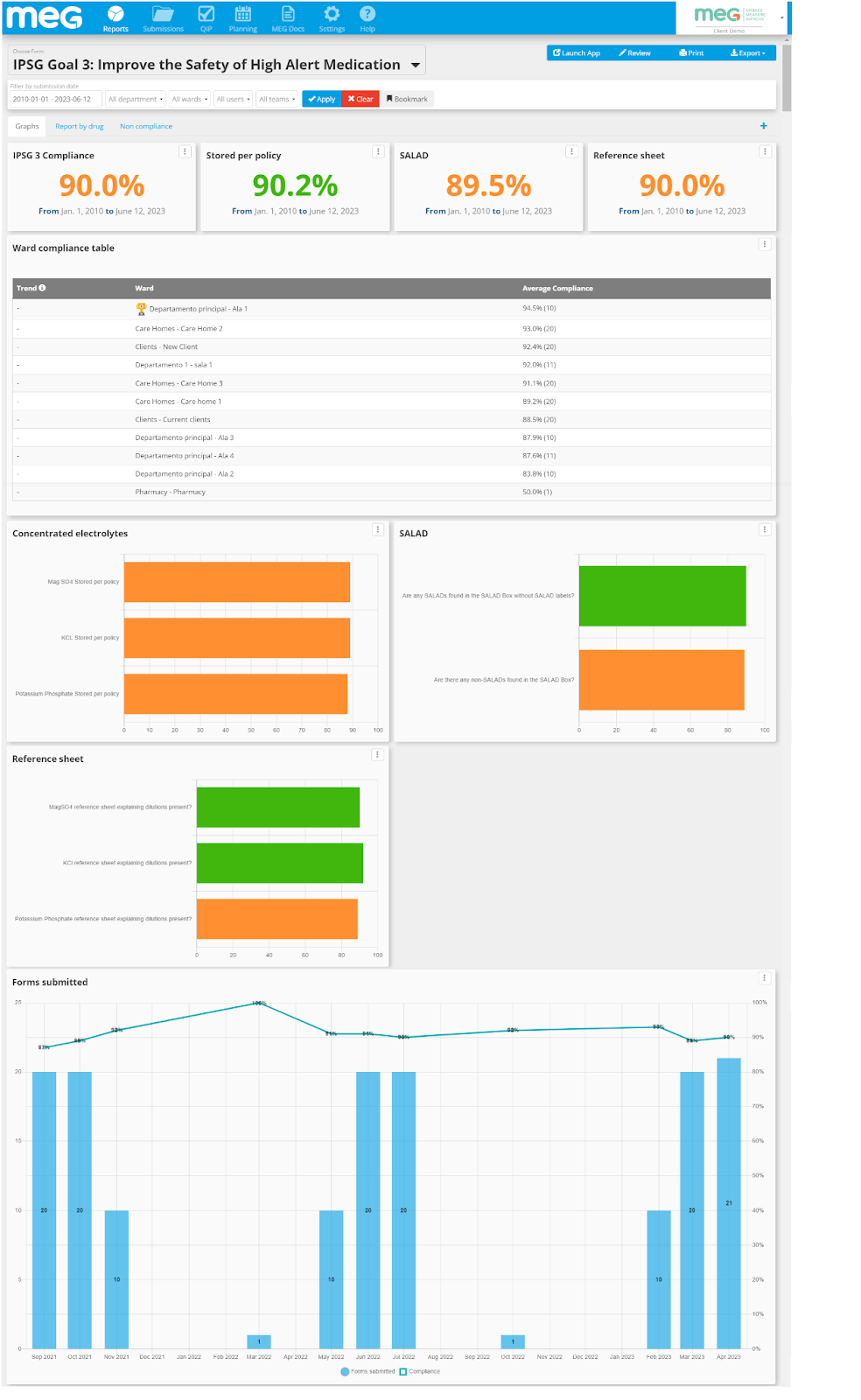Select Pharmacy - Pharmacy row
Image resolution: width=861 pixels, height=1400 pixels.
392,492
